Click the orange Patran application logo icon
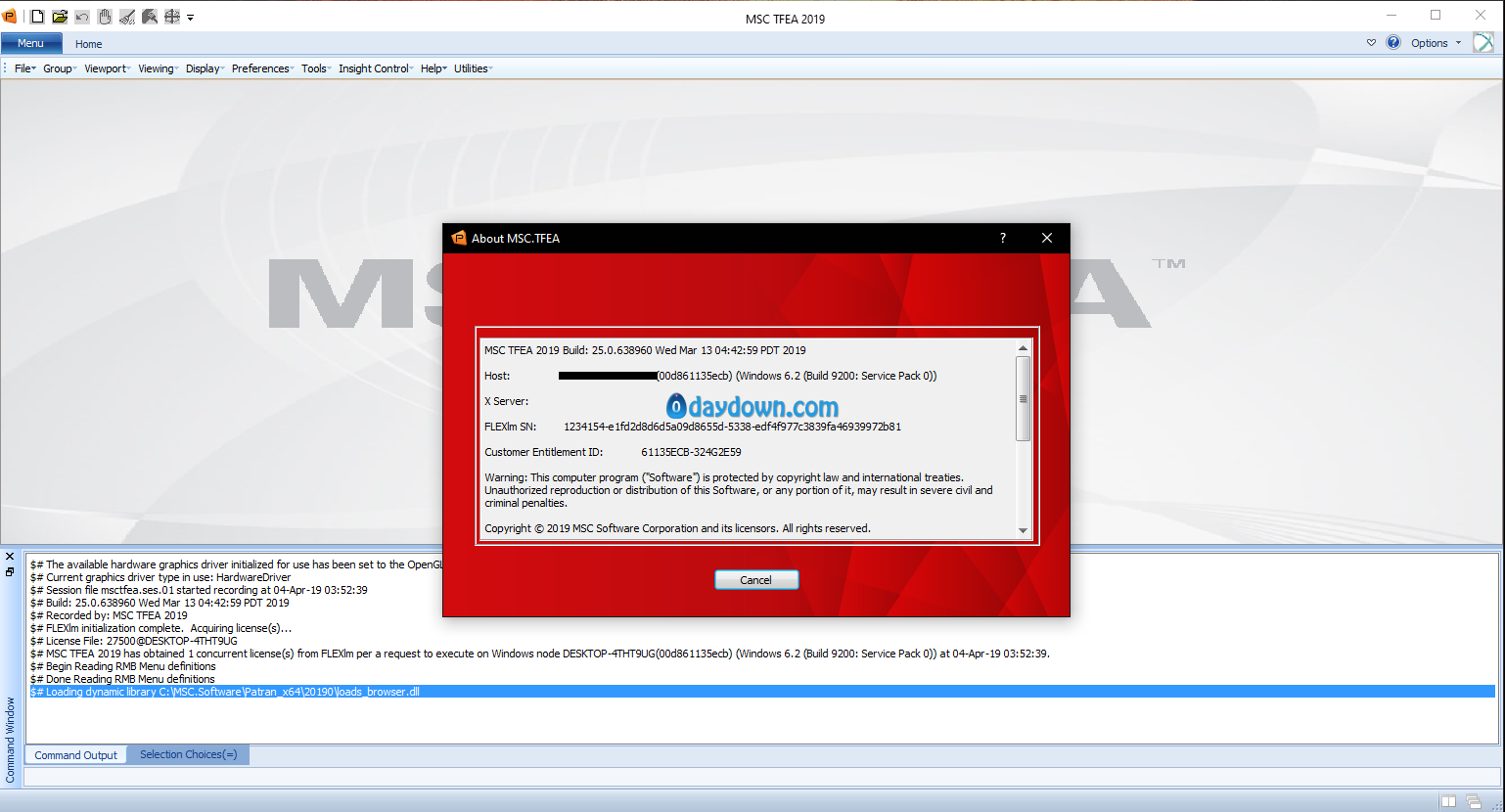1505x812 pixels. coord(10,17)
